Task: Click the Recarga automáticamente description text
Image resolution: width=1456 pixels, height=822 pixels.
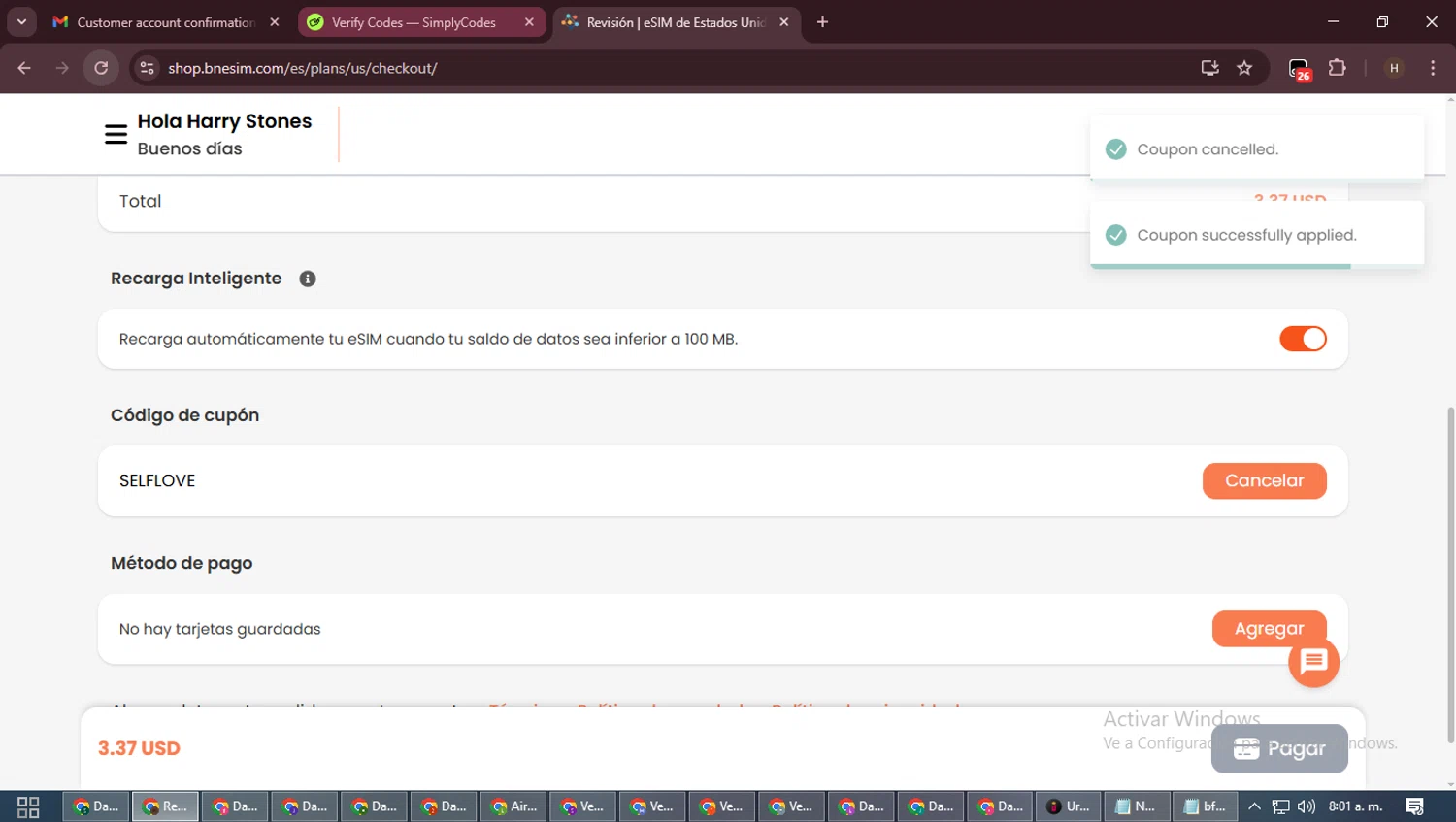Action: coord(428,339)
